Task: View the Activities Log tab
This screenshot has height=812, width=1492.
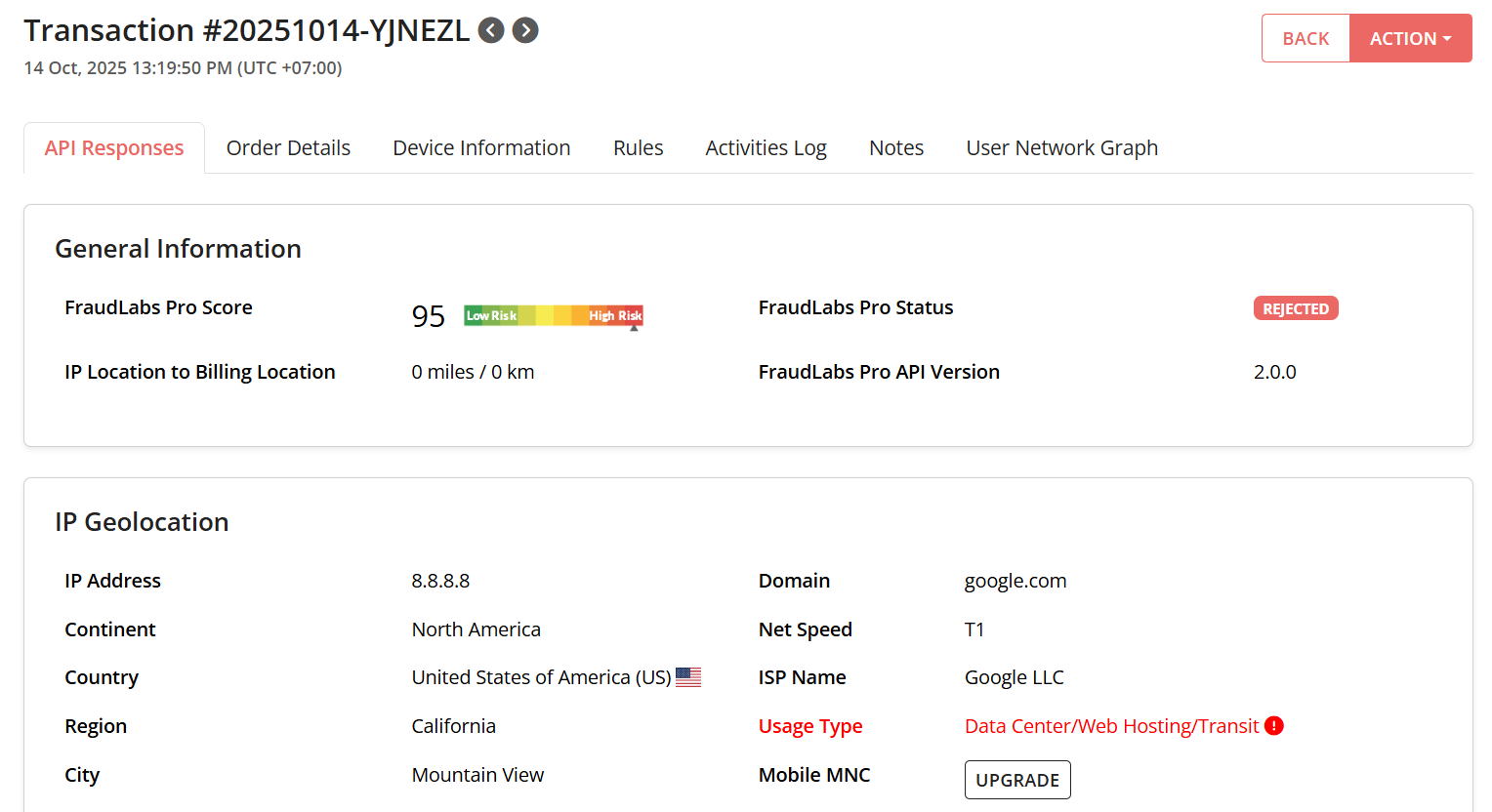Action: click(766, 148)
